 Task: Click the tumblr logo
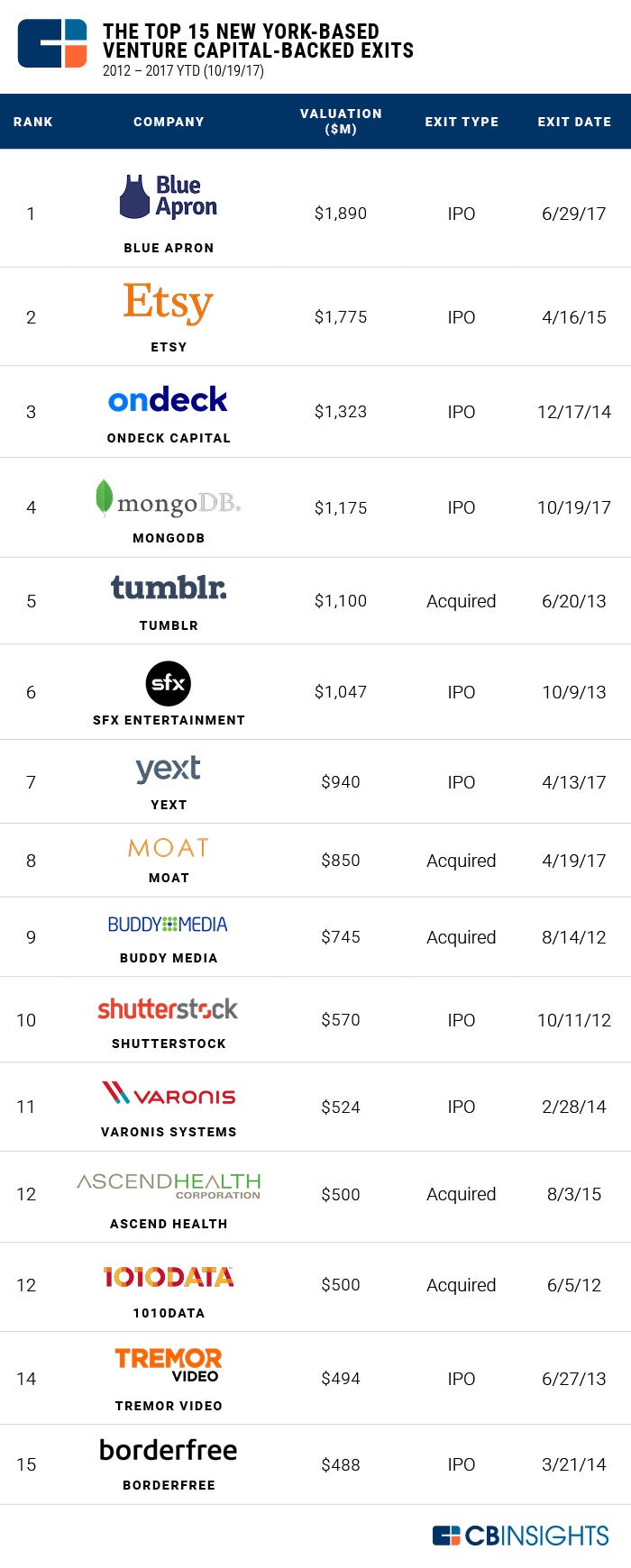tap(169, 588)
